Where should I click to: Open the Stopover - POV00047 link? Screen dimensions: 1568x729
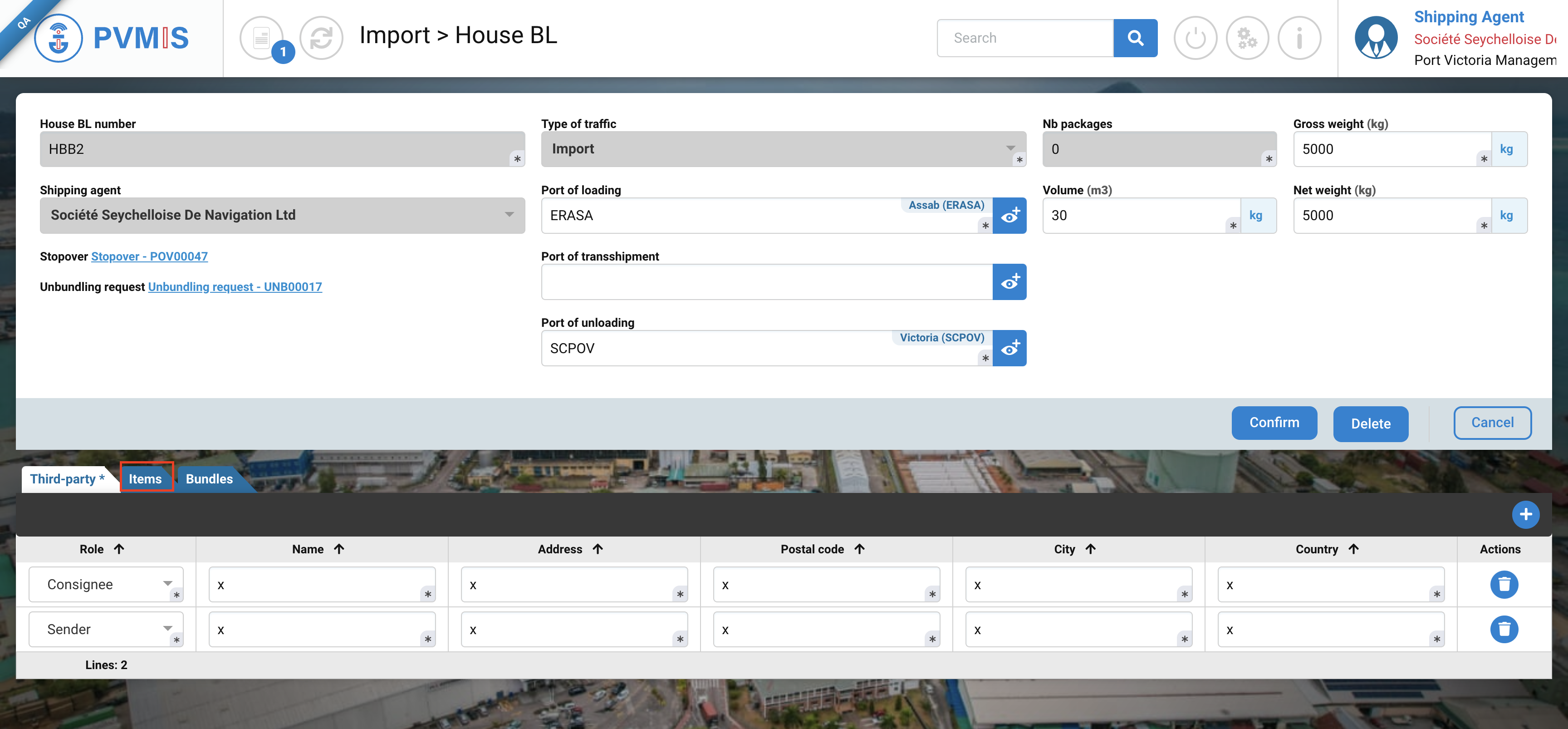coord(149,256)
